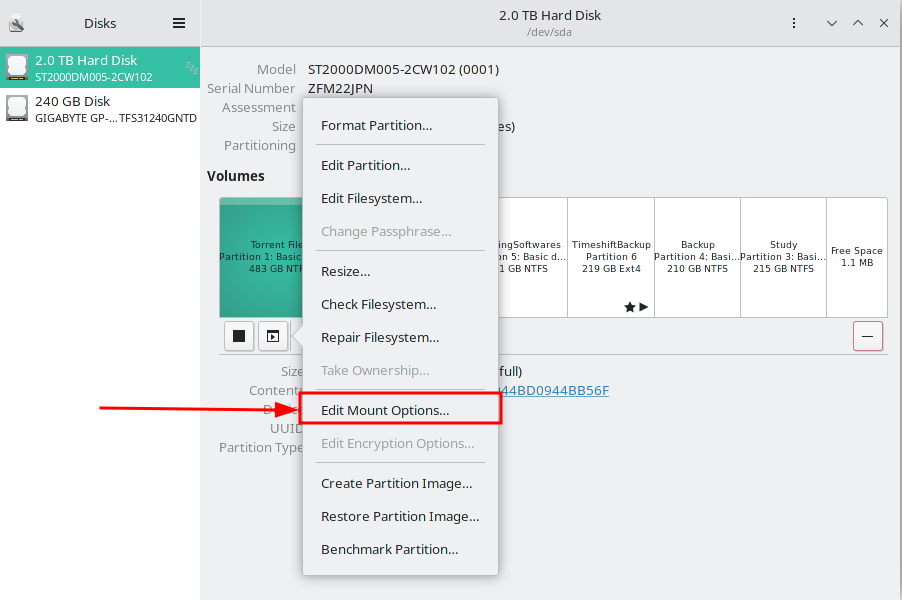Click the Free Space 1.1 MB block

tap(856, 257)
